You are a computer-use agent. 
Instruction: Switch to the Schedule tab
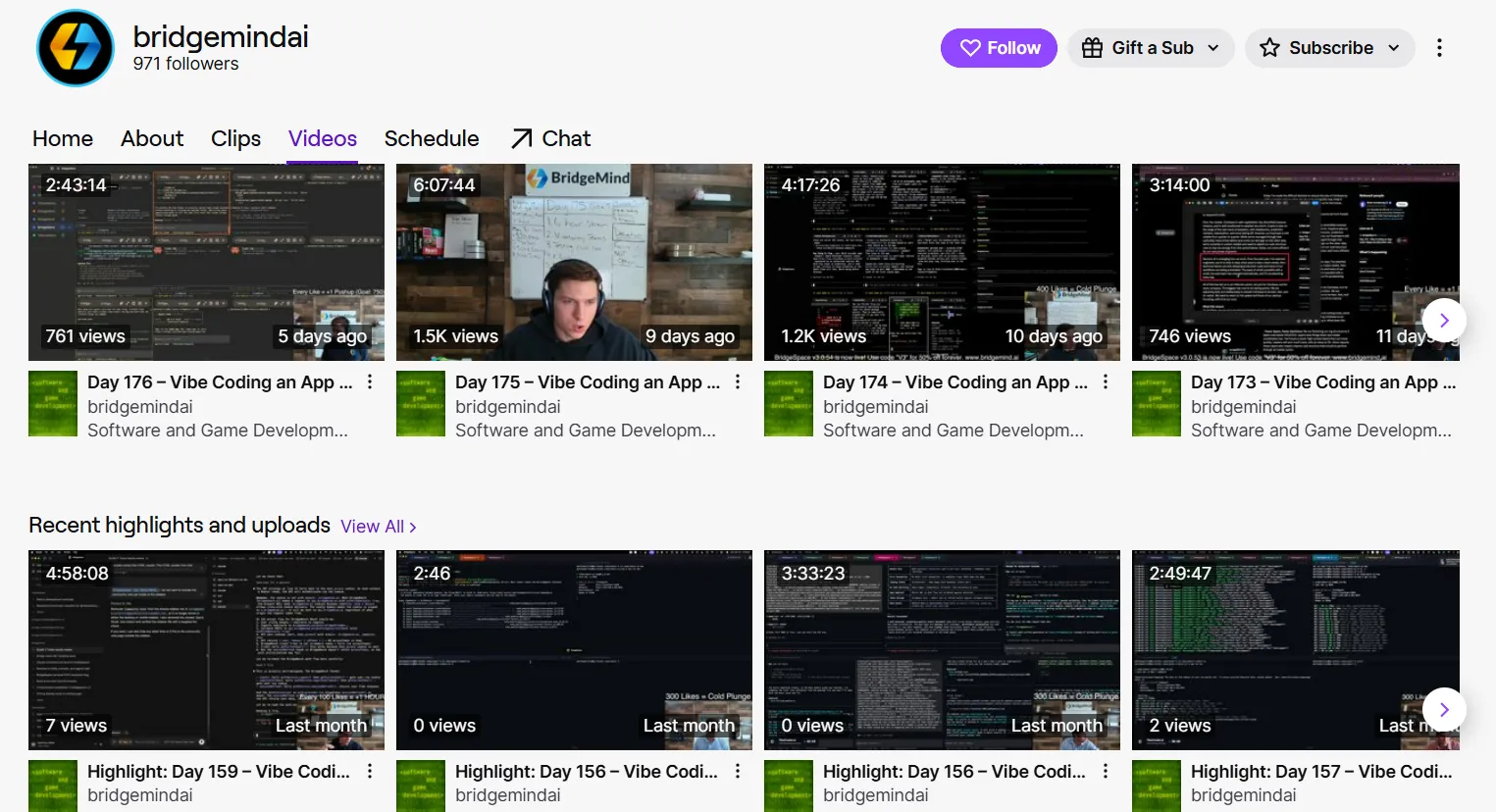(x=432, y=138)
